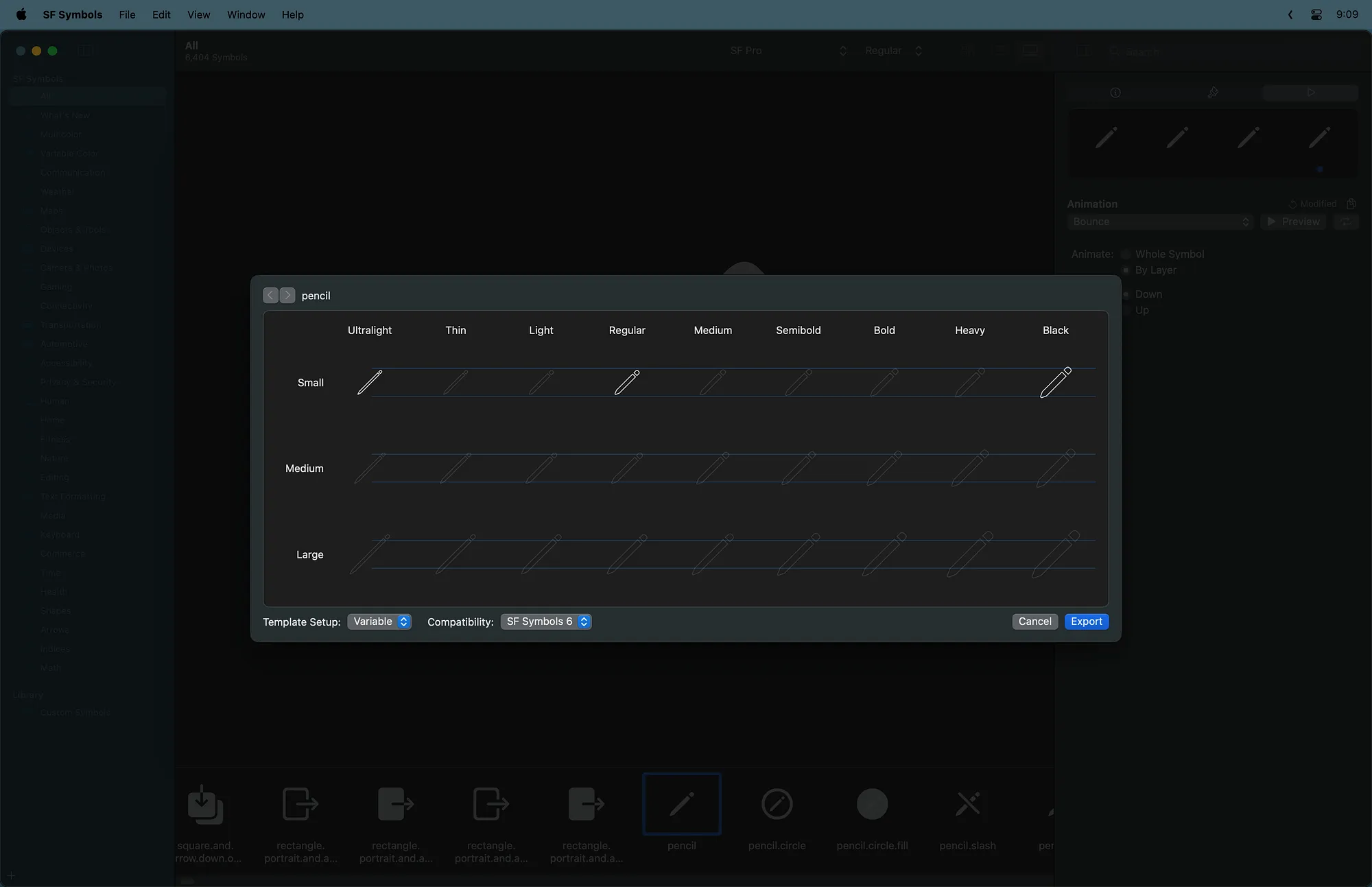
Task: Open the Edit menu
Action: point(161,14)
